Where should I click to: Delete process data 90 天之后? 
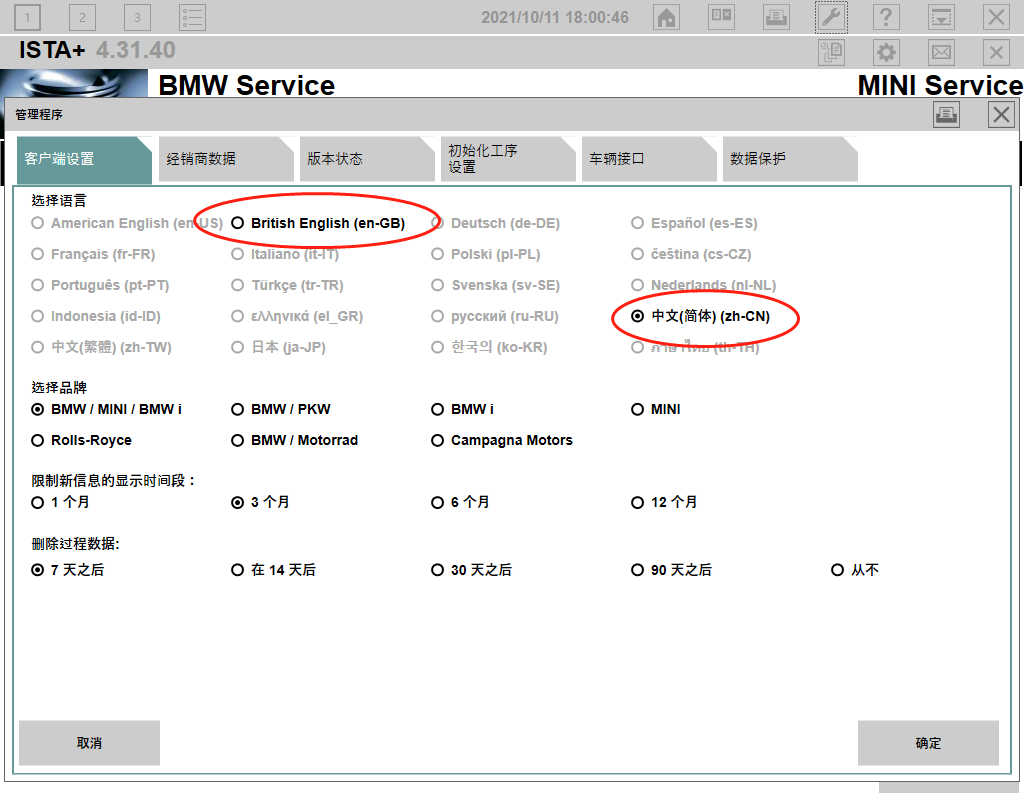tap(671, 570)
